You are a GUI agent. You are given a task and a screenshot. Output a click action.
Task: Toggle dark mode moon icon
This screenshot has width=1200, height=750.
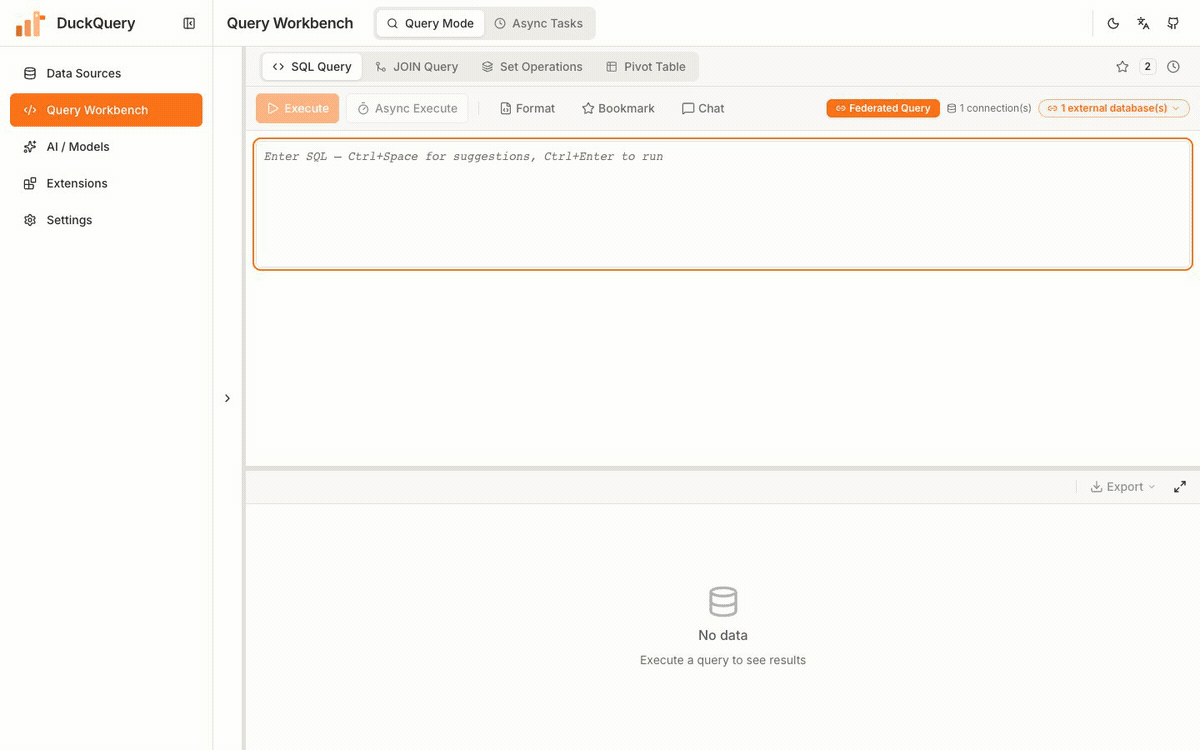1113,23
